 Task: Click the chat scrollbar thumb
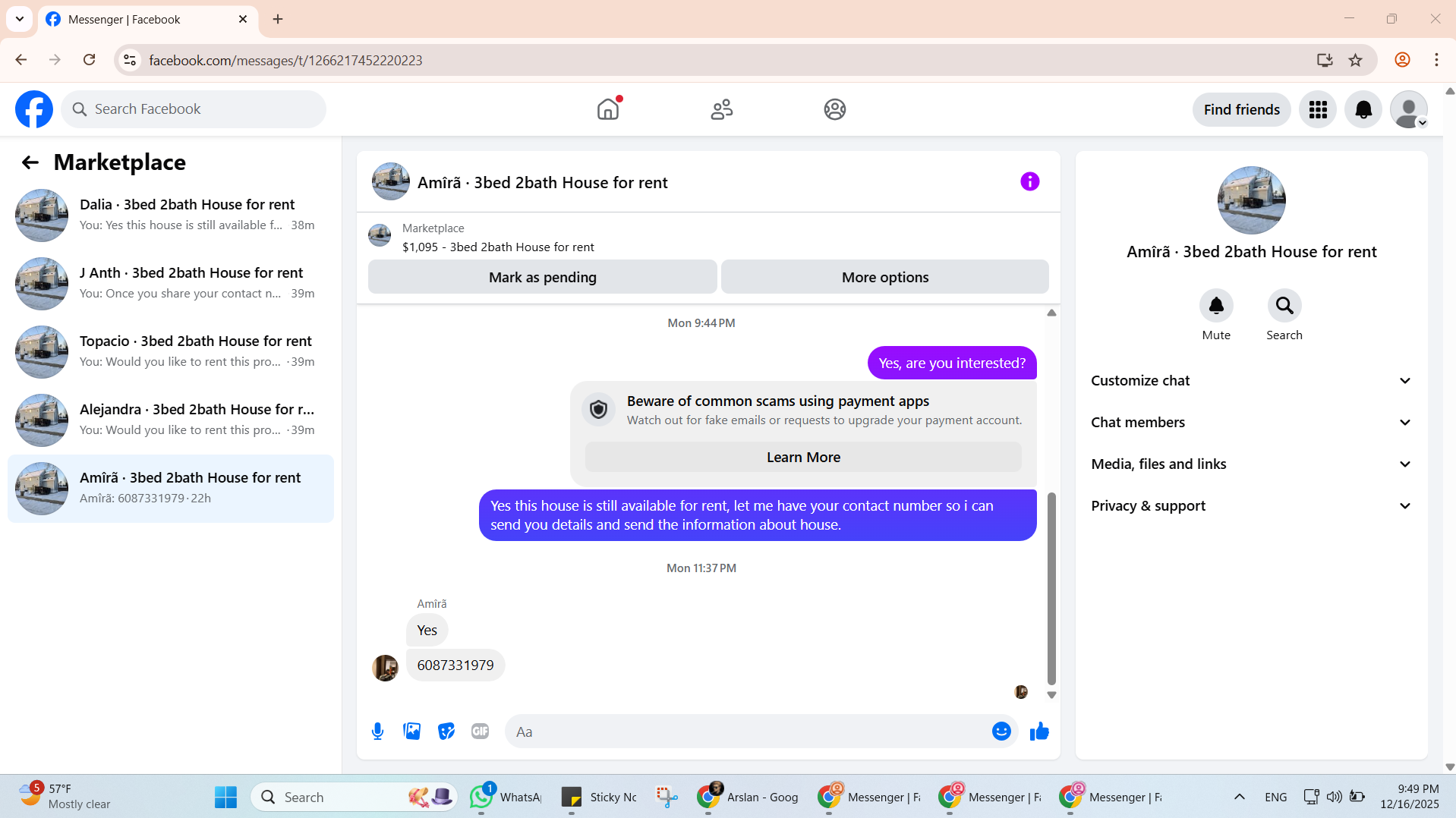[1051, 588]
